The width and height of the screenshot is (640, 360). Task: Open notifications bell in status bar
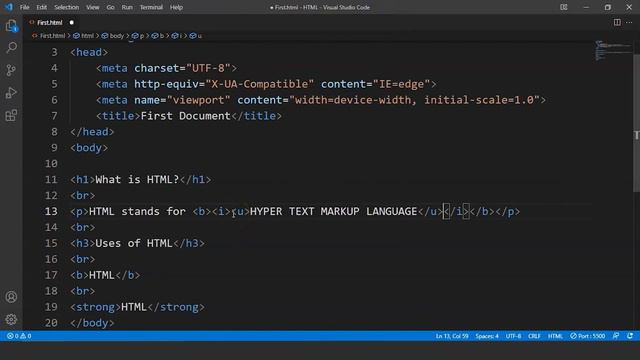point(630,336)
